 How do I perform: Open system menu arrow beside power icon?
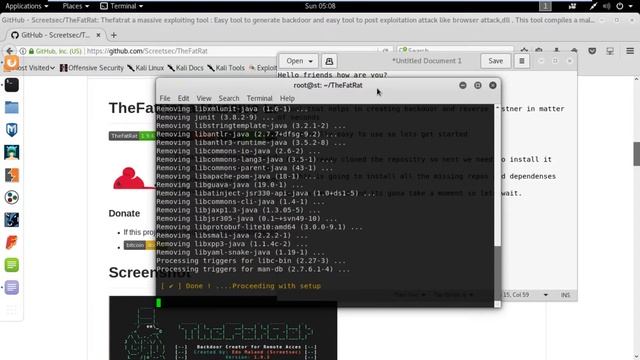point(630,6)
